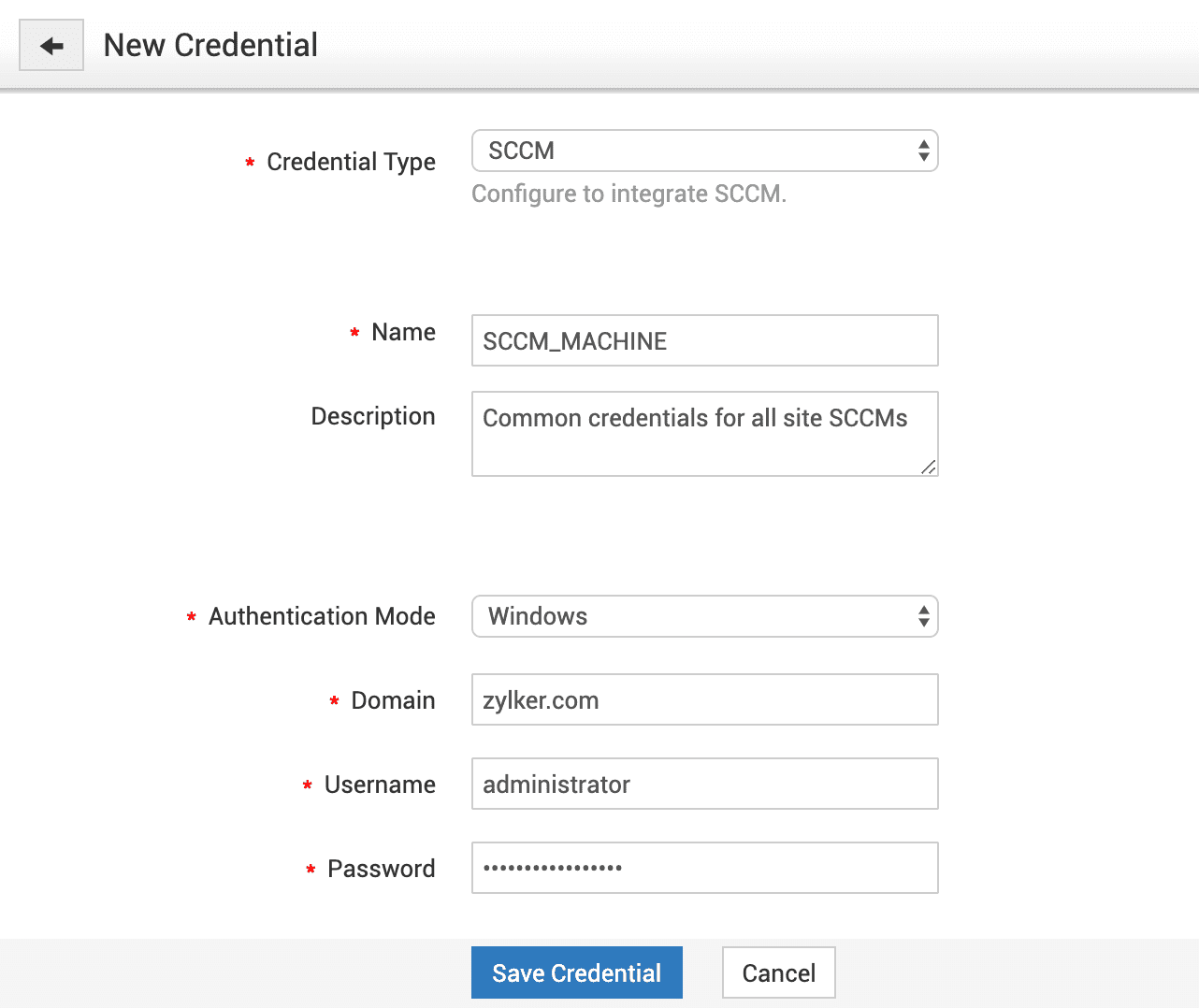Focus the Description text area
1199x1008 pixels.
[704, 433]
